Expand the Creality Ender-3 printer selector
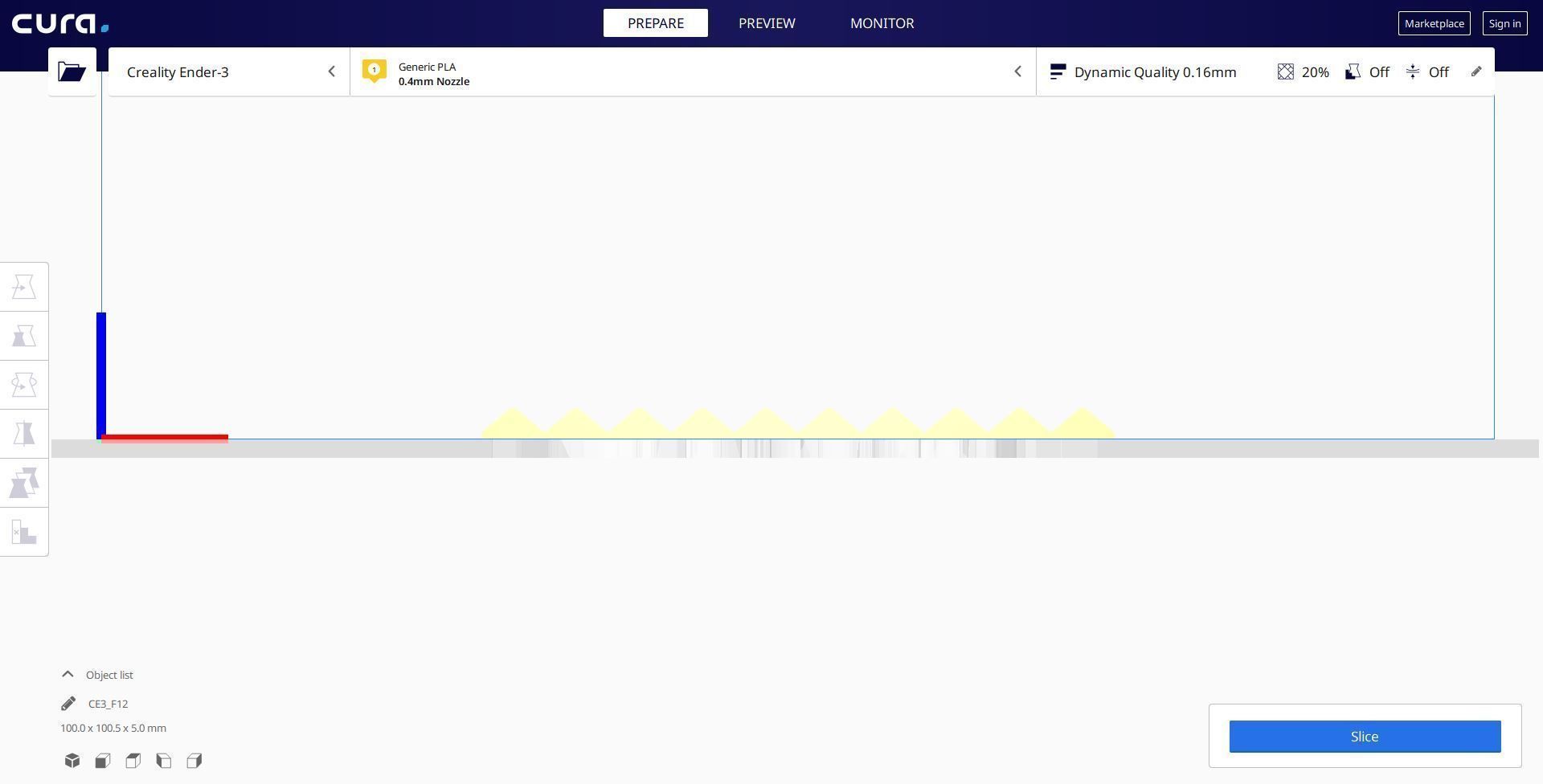 [x=229, y=71]
